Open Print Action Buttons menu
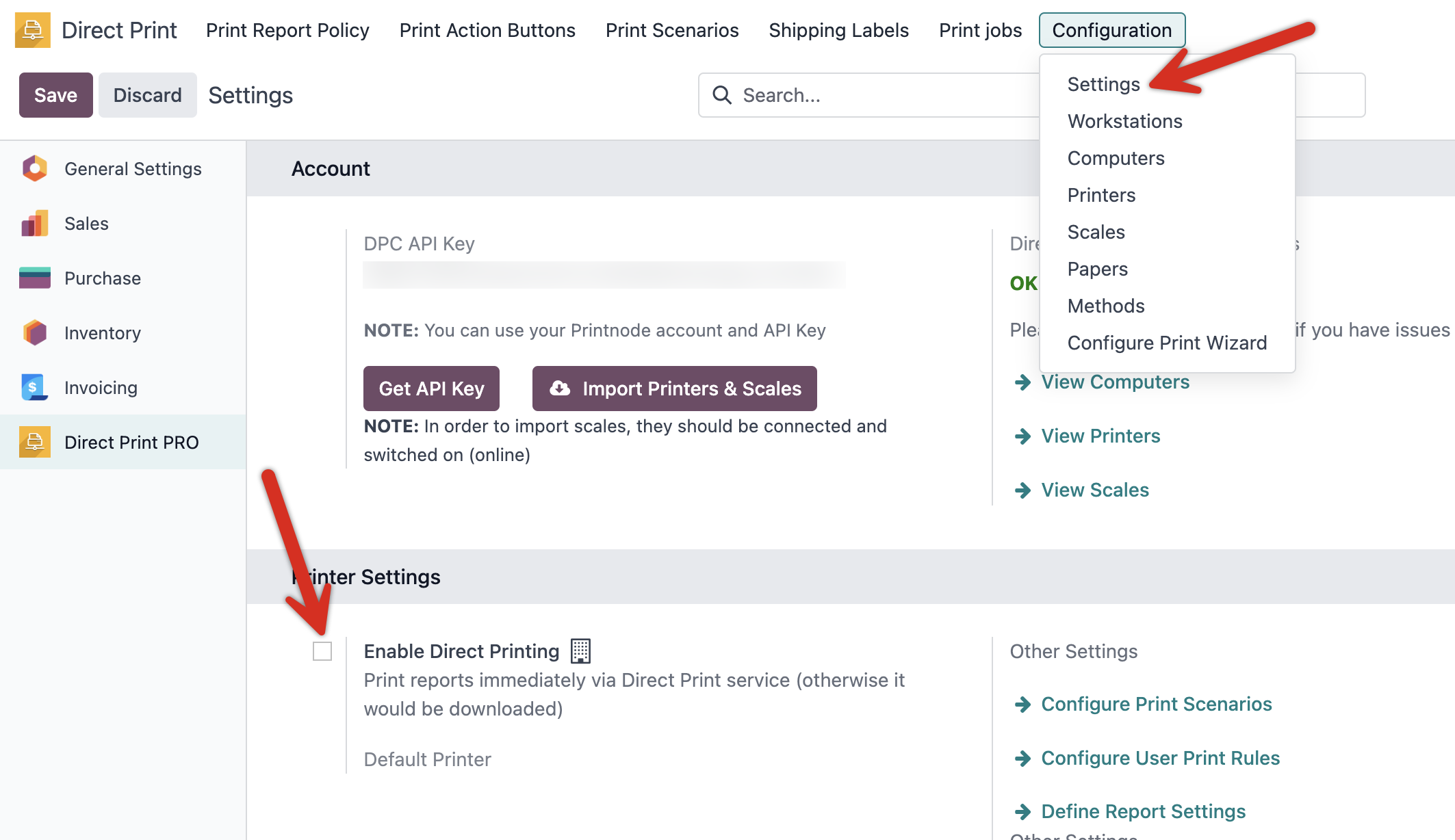The height and width of the screenshot is (840, 1455). 487,30
